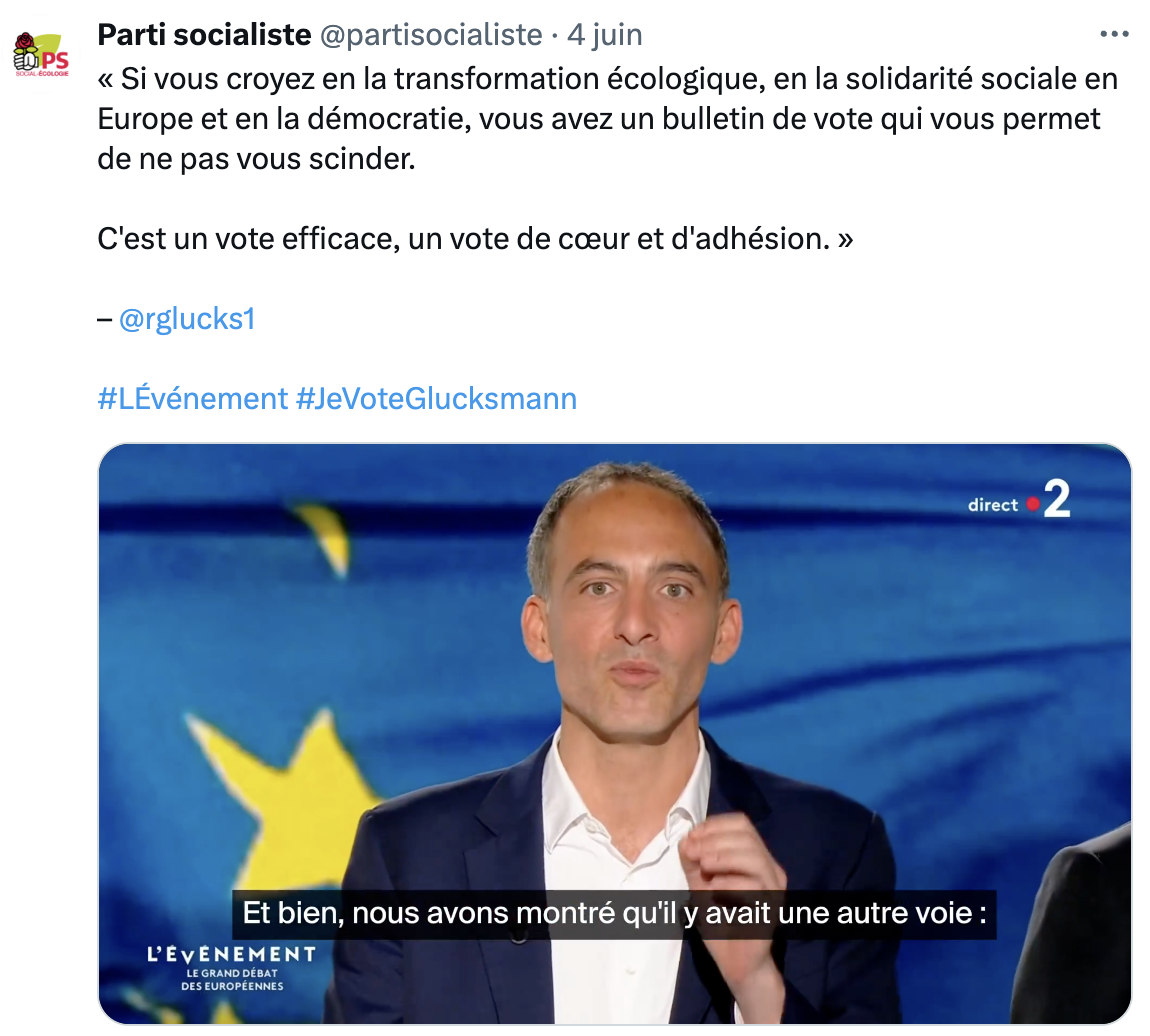The width and height of the screenshot is (1150, 1036).
Task: Open the tweet via the '4 juin' timestamp
Action: [605, 34]
